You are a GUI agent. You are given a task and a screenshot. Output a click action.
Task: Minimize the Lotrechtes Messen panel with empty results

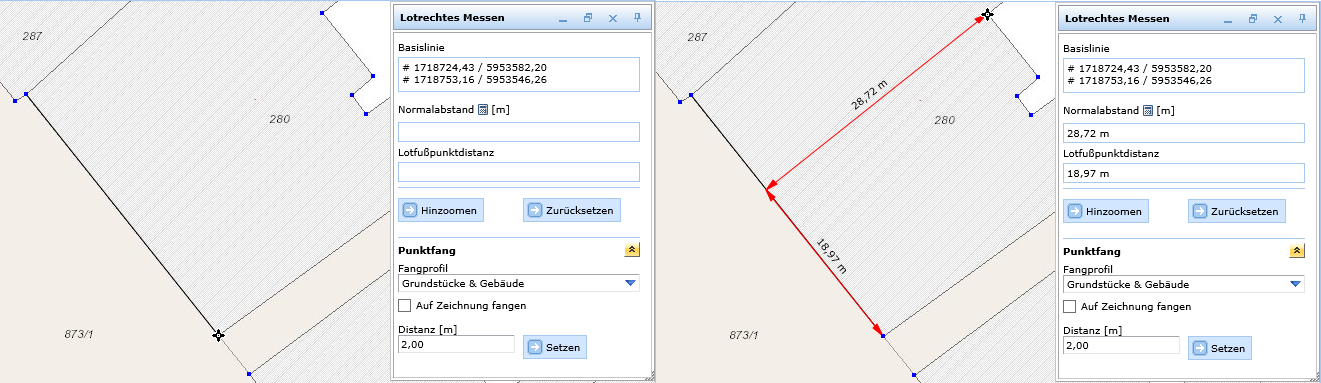(563, 19)
